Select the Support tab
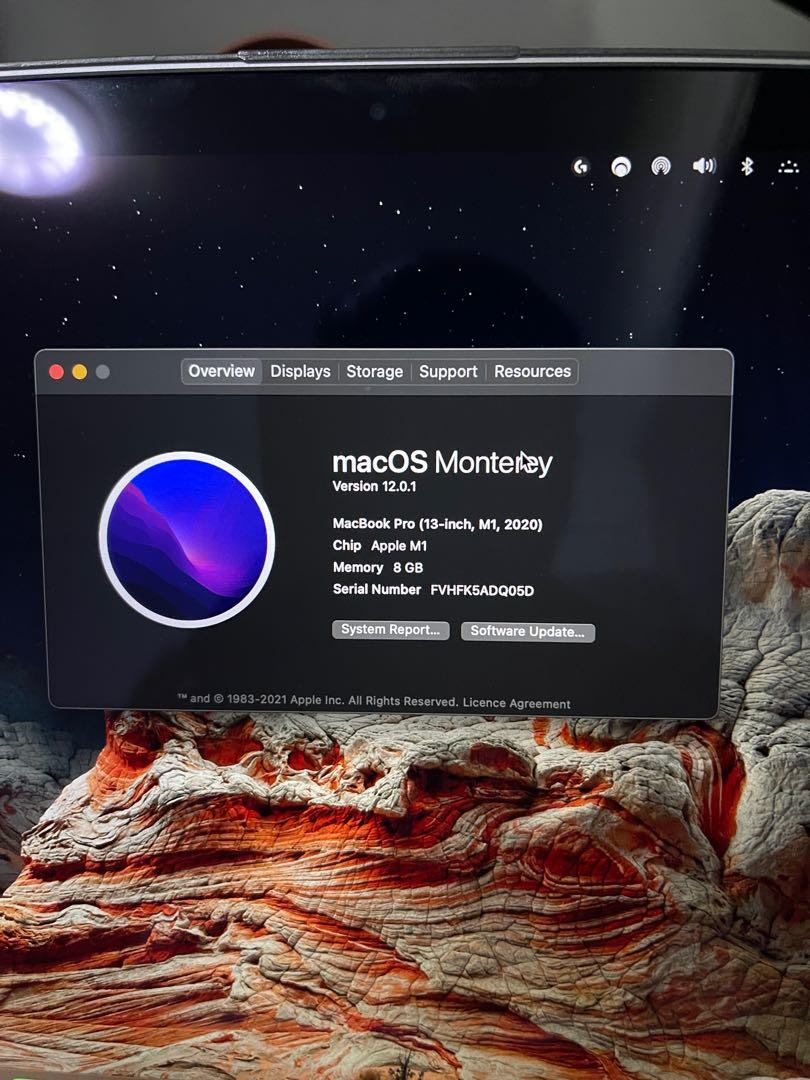Viewport: 810px width, 1080px height. click(x=448, y=371)
